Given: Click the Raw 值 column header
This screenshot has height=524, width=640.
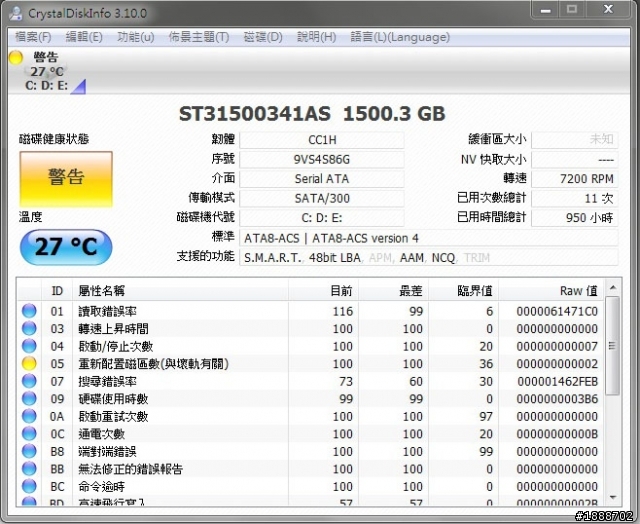Looking at the screenshot, I should coord(551,291).
